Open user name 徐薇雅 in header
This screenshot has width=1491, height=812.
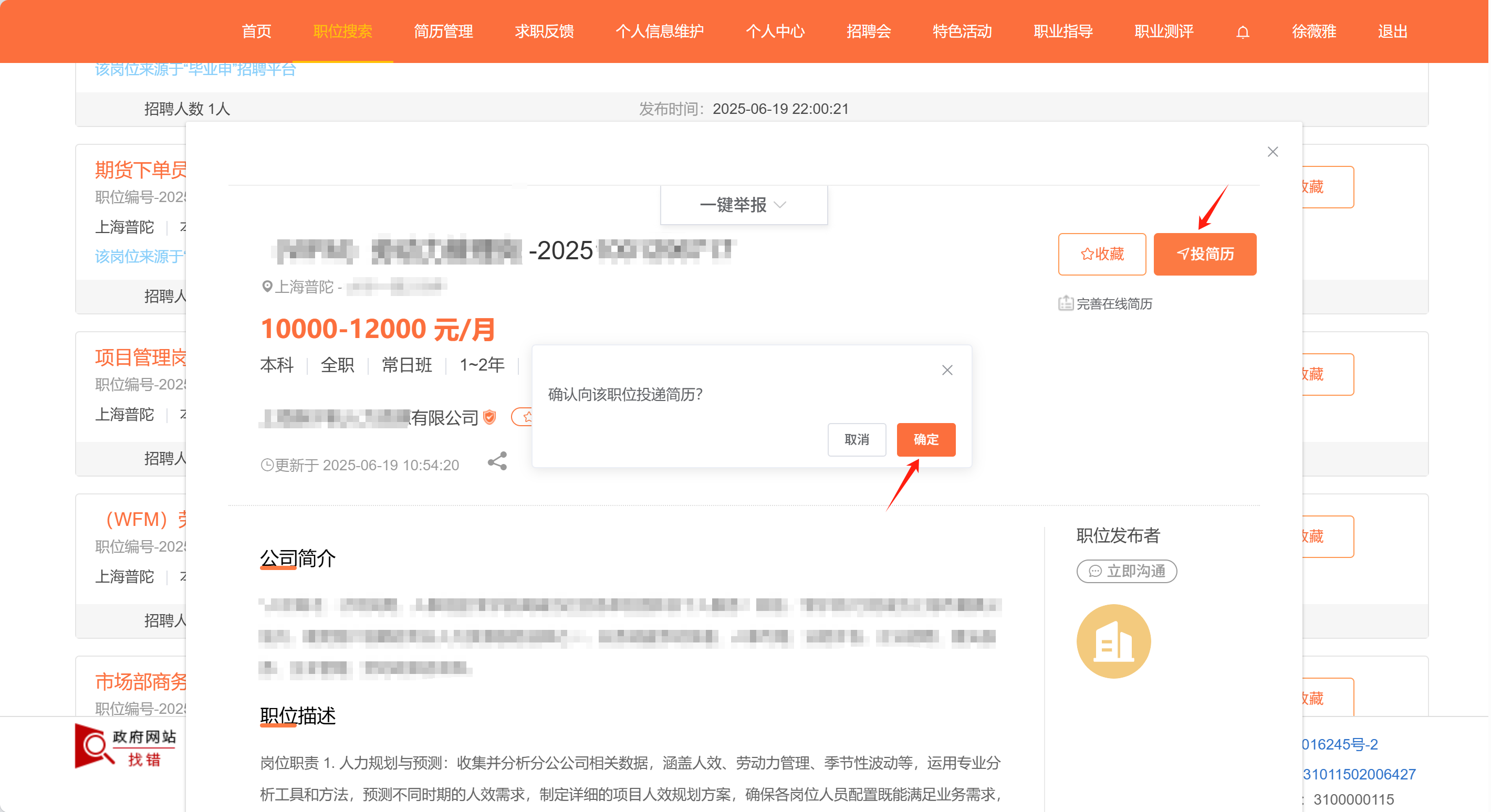1314,32
